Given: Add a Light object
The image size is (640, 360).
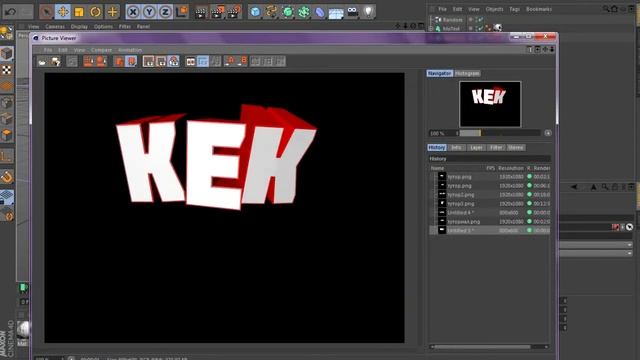Looking at the screenshot, I should 368,12.
